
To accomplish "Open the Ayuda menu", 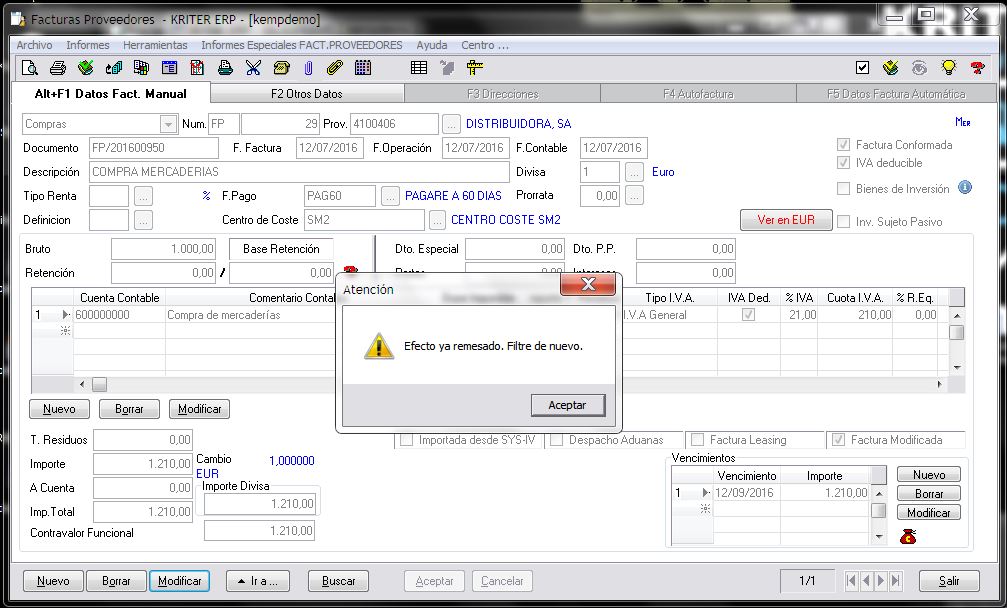I will (x=432, y=45).
